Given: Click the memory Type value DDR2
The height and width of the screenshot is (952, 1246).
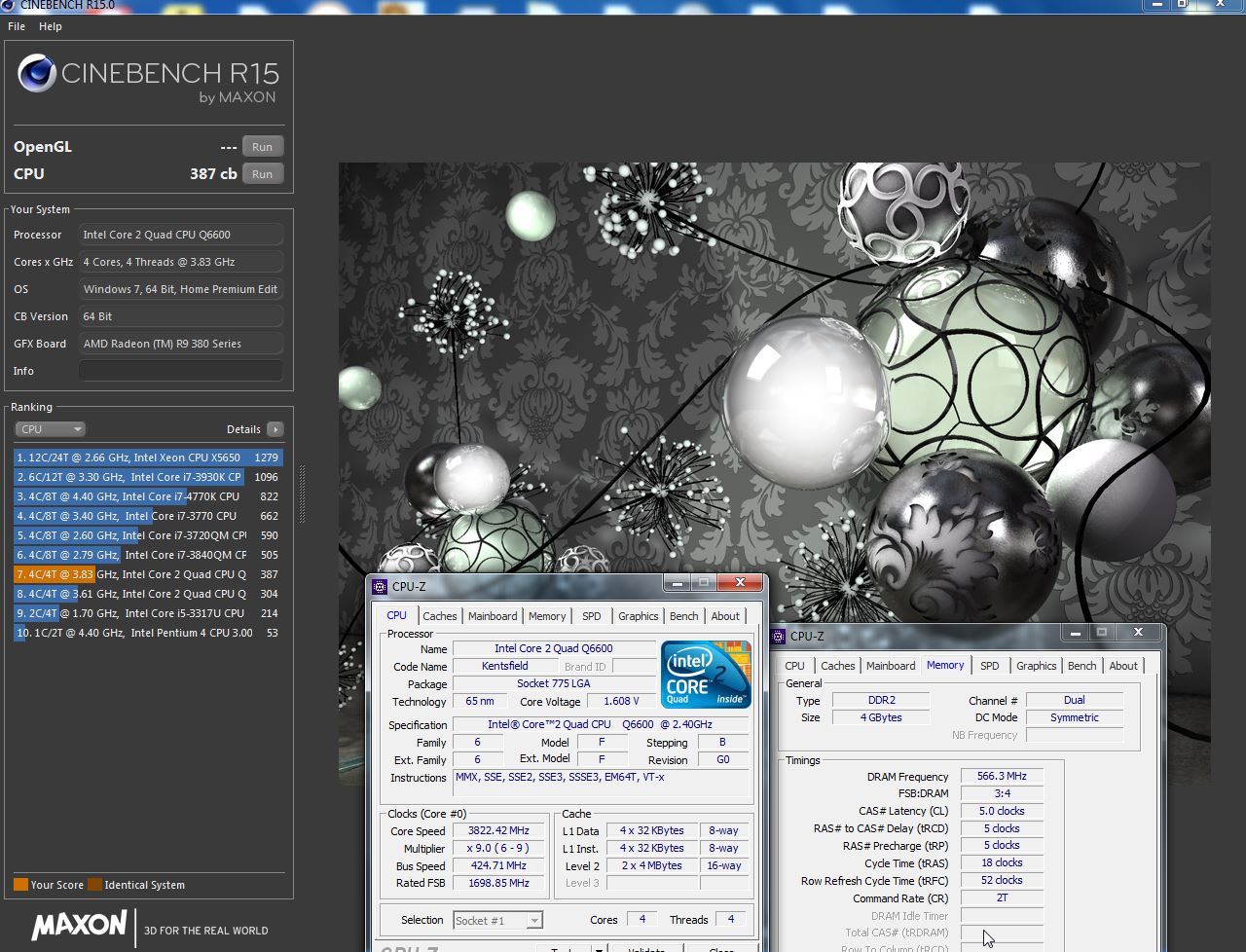Looking at the screenshot, I should pos(882,701).
